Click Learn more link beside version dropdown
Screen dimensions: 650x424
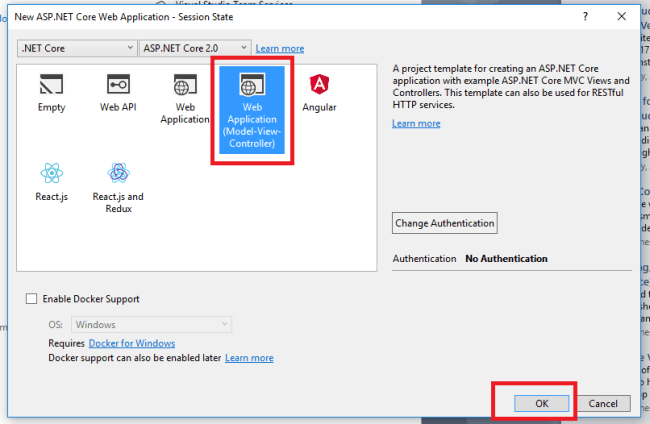280,48
